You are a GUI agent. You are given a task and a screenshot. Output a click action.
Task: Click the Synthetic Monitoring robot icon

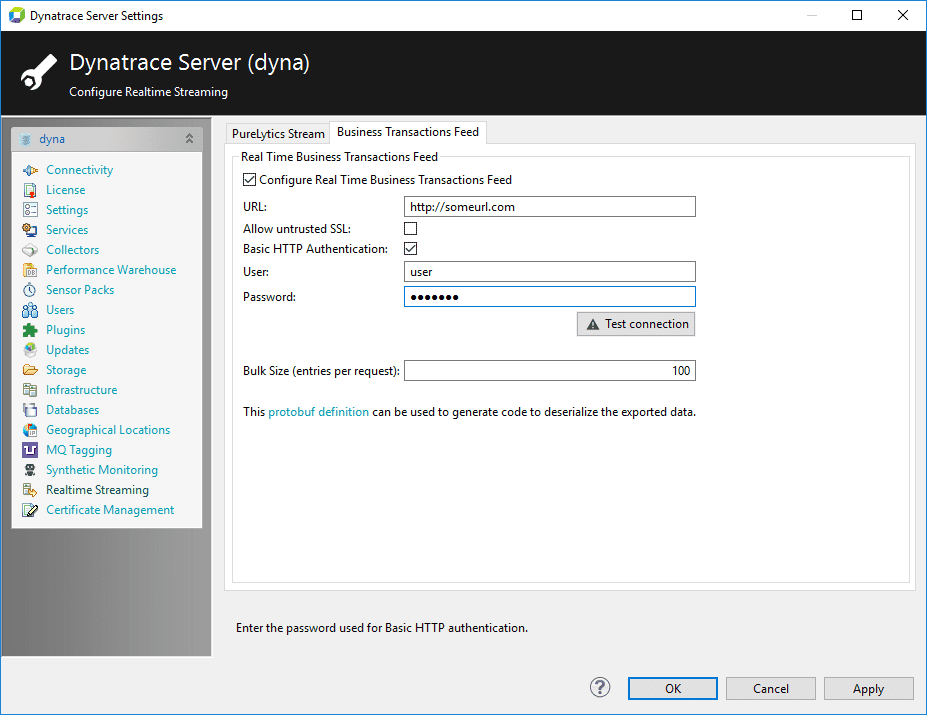tap(30, 470)
